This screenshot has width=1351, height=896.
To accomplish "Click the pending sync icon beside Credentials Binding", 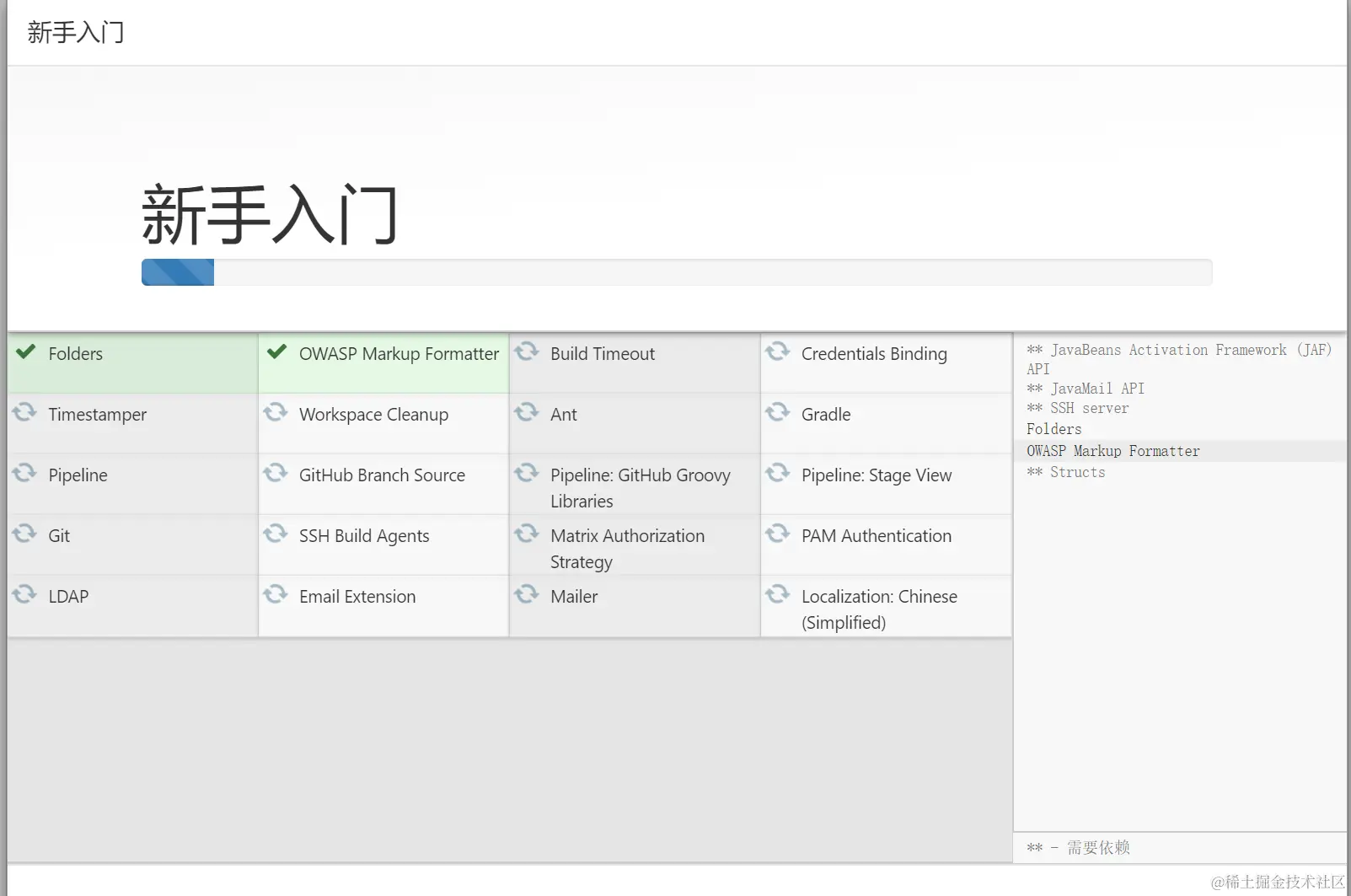I will tap(778, 351).
